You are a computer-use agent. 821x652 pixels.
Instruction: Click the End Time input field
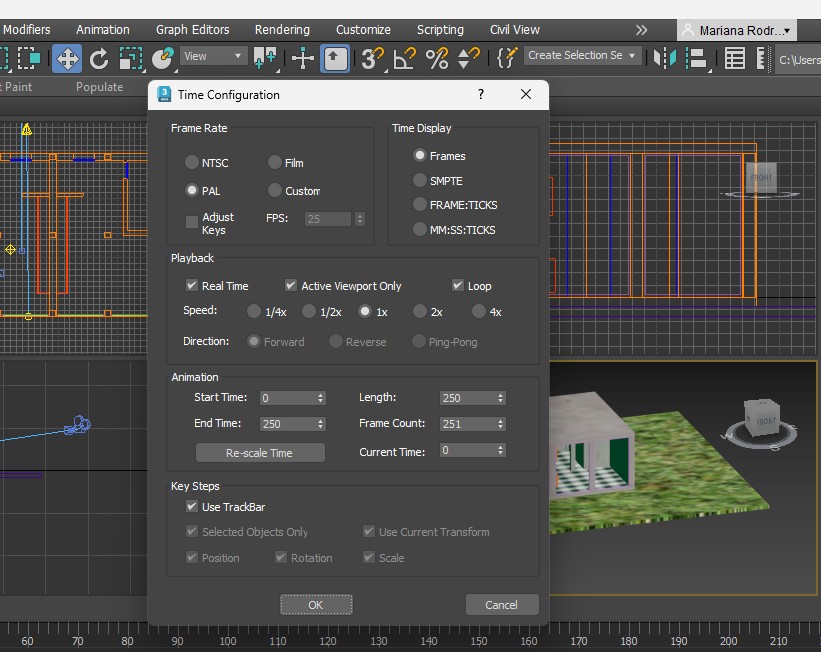[286, 424]
